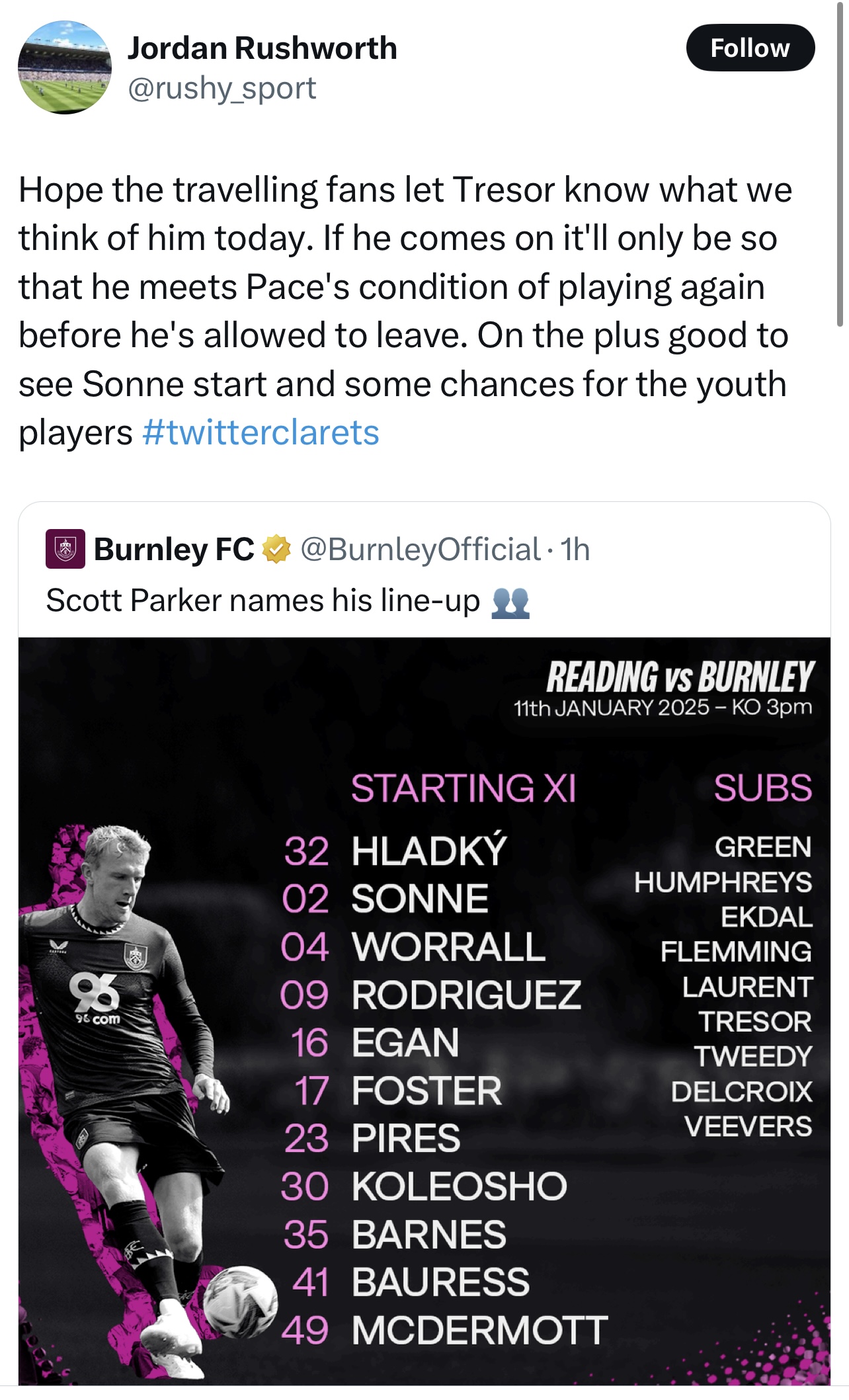Screen dimensions: 849x1400
Task: Tap the Subs heading in graphic
Action: pos(762,788)
